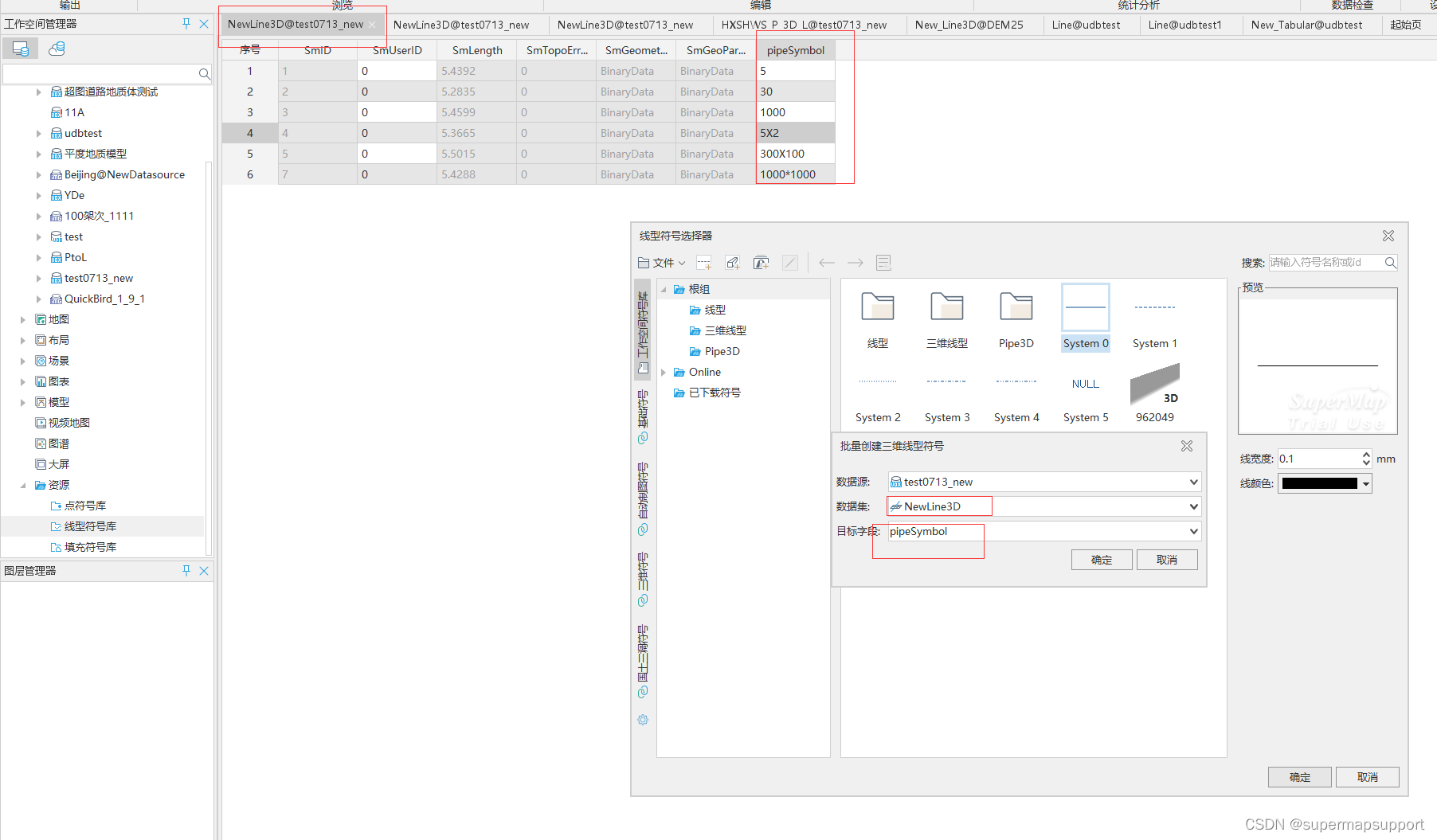Select the 线型符号库 resource item

coord(90,526)
